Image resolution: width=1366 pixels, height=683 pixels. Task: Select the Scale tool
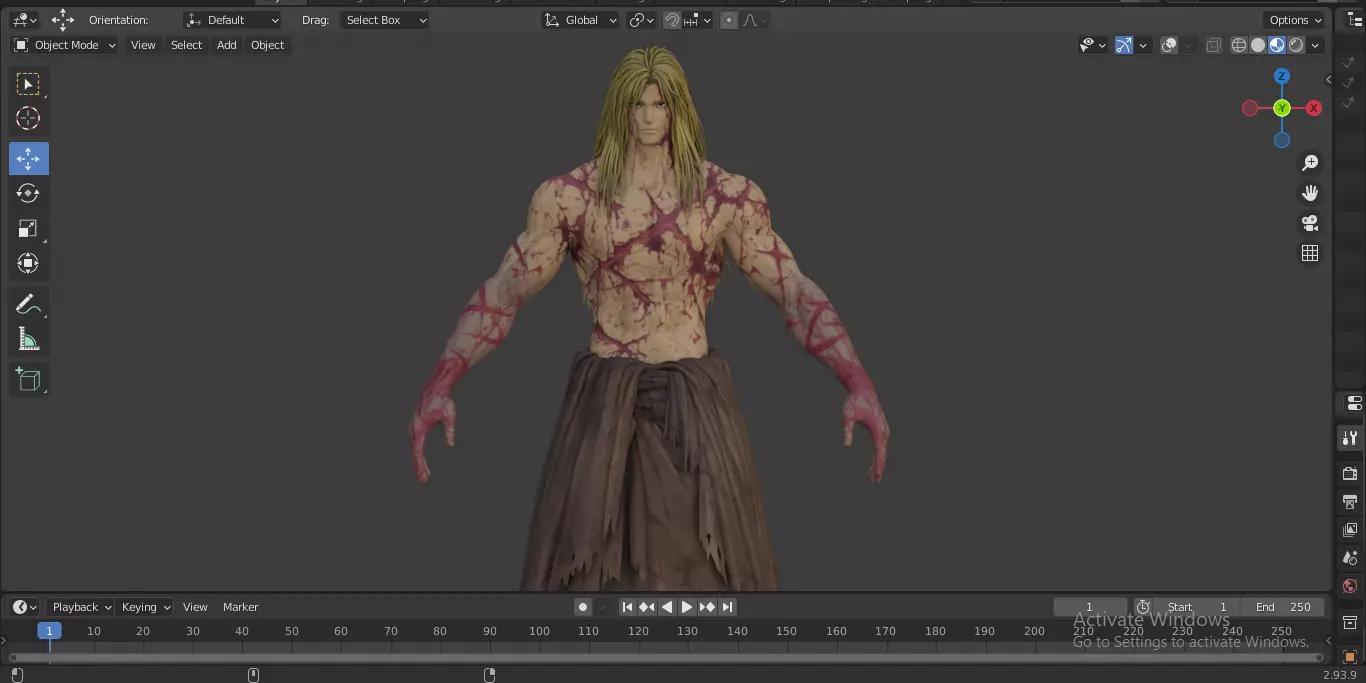point(28,229)
